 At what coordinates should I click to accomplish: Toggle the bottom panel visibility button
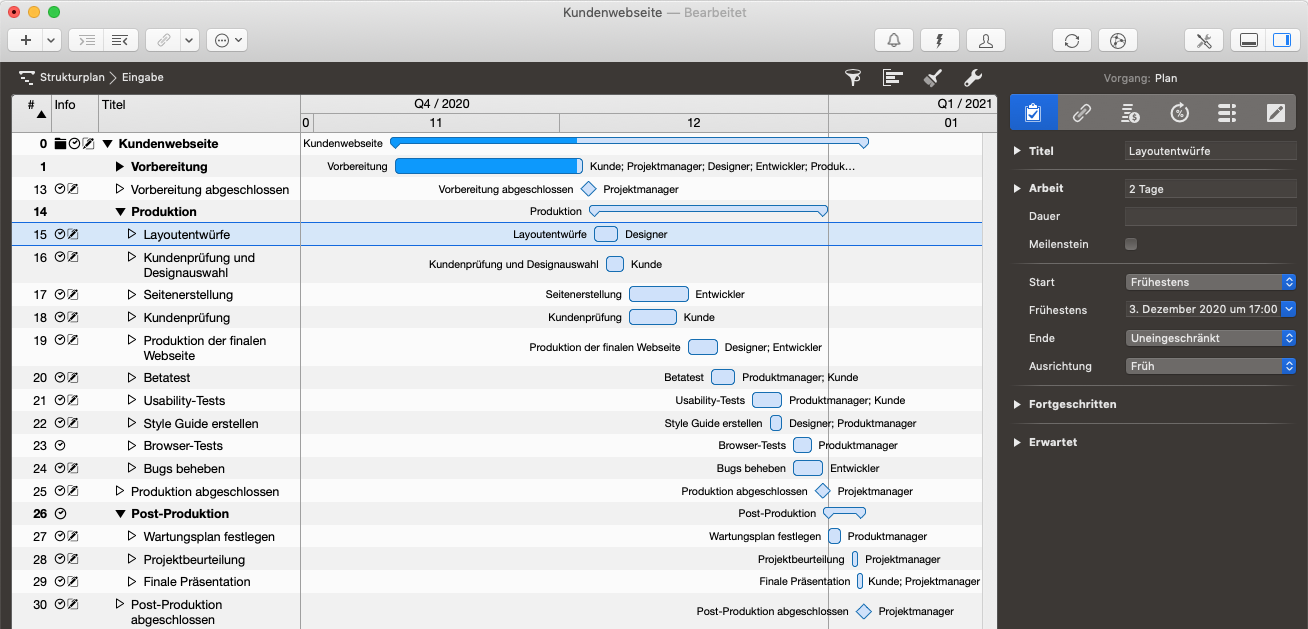pyautogui.click(x=1248, y=40)
